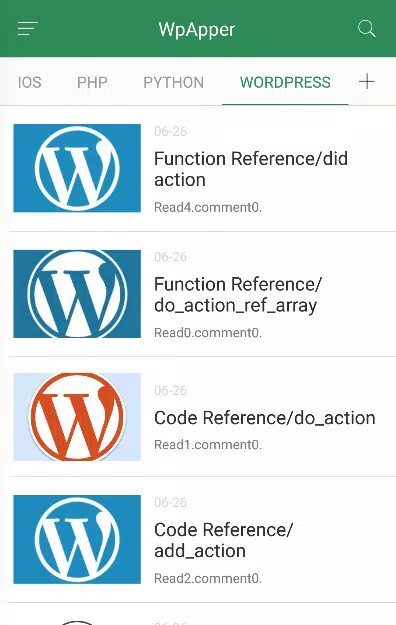The image size is (396, 625).
Task: Add a new category with plus icon
Action: click(x=366, y=82)
